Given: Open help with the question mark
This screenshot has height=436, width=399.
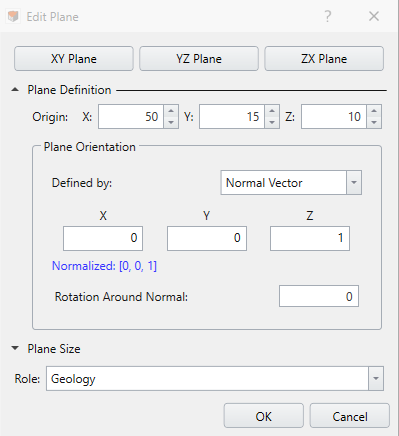Looking at the screenshot, I should [328, 16].
